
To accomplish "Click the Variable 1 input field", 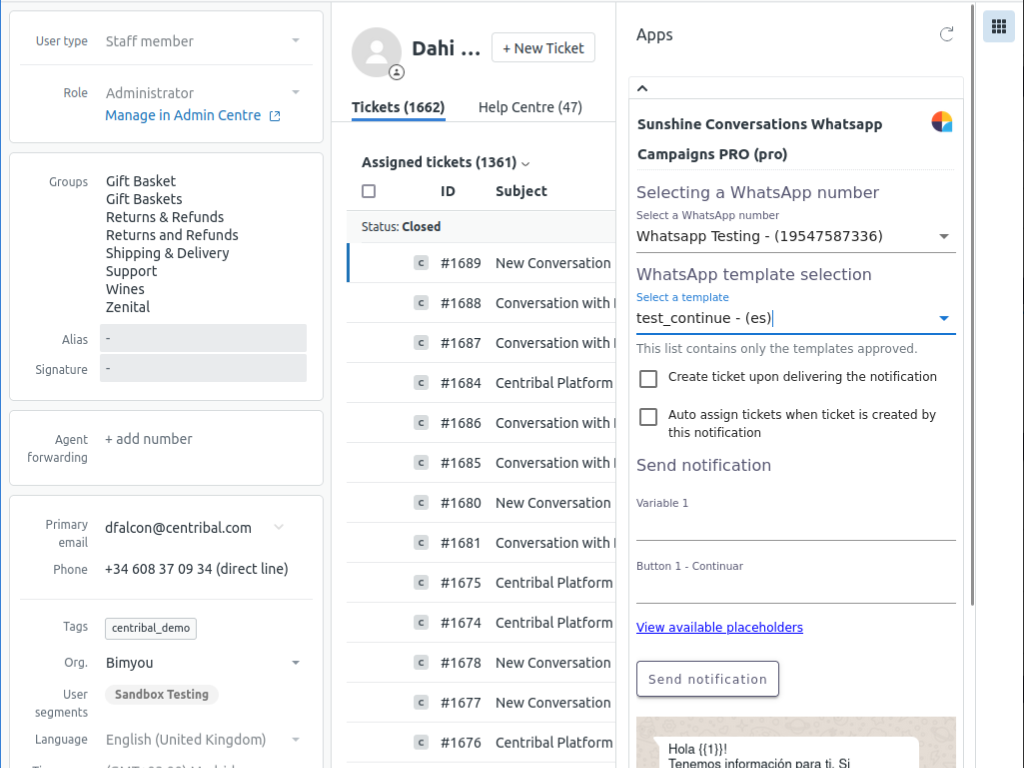I will pos(795,526).
